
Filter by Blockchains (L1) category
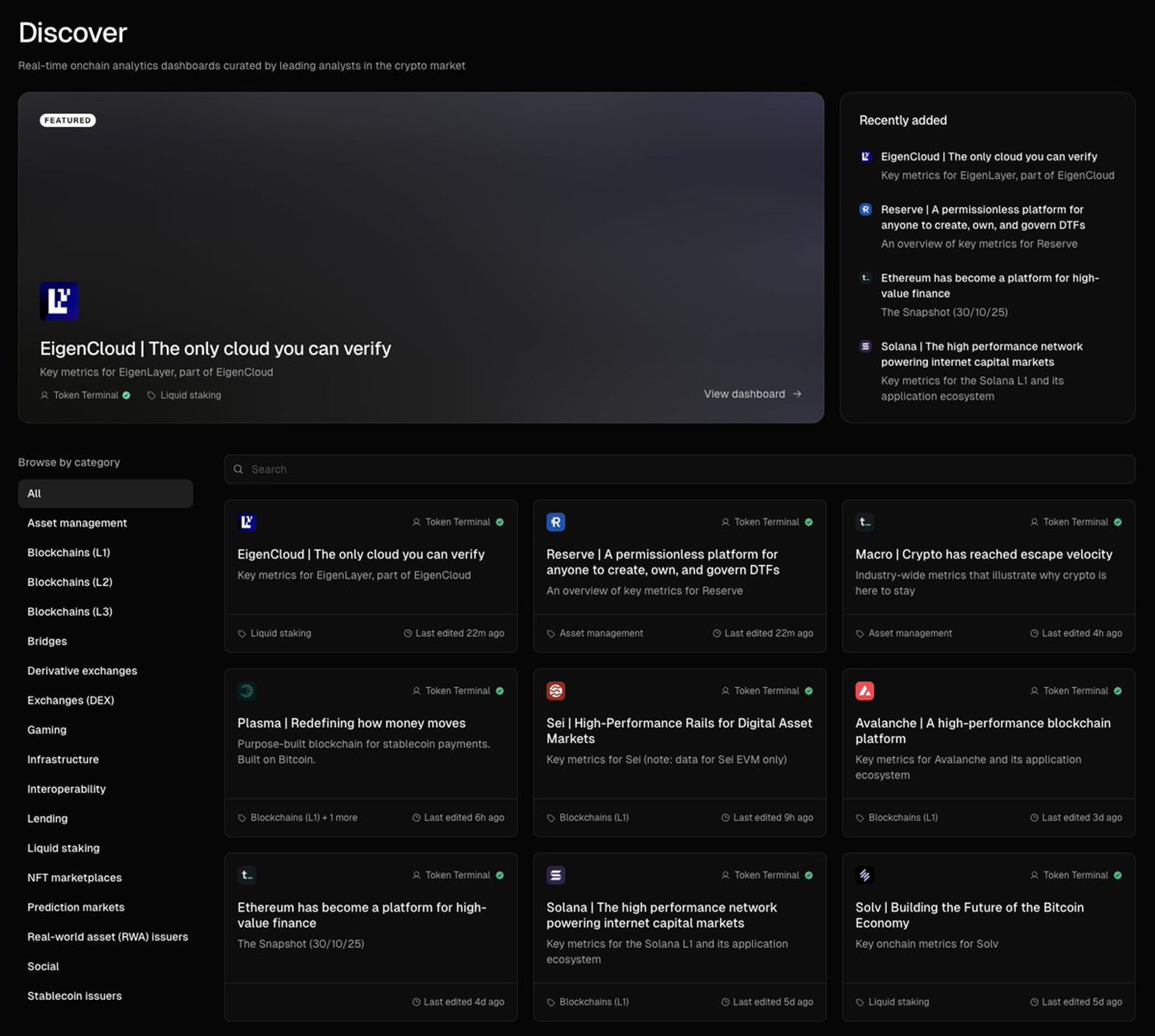69,553
